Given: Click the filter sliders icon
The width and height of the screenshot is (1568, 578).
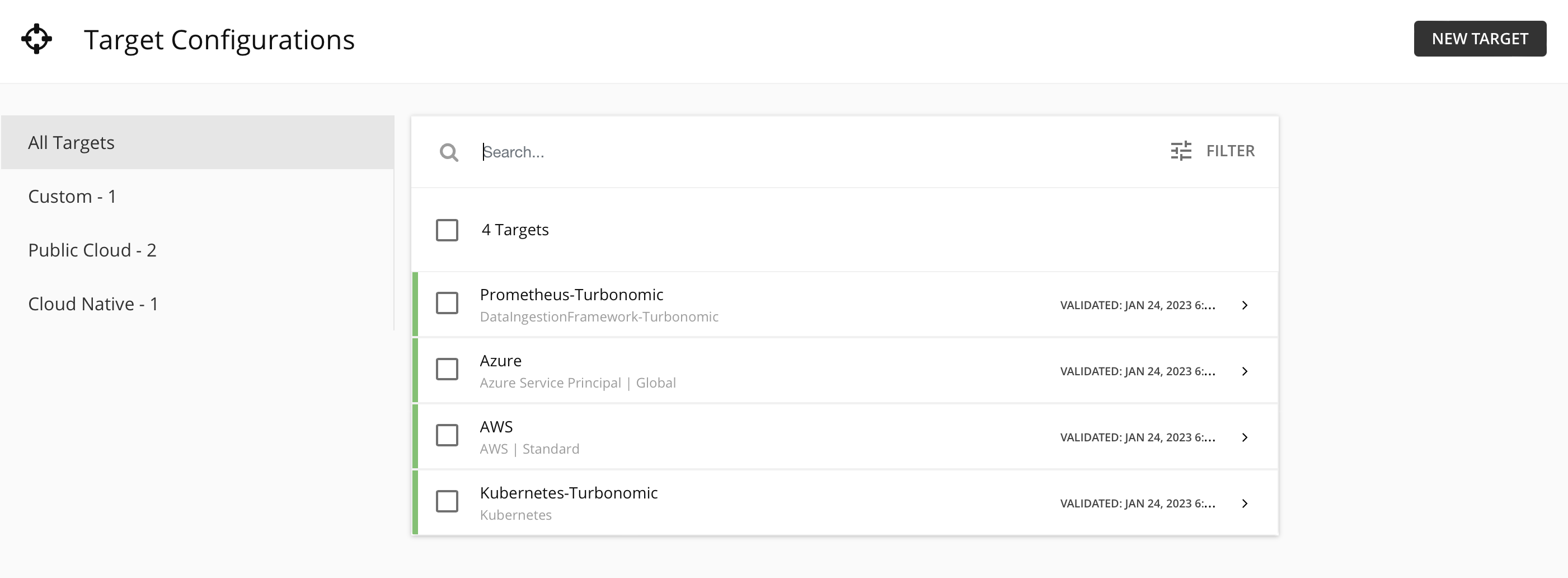Looking at the screenshot, I should 1181,151.
